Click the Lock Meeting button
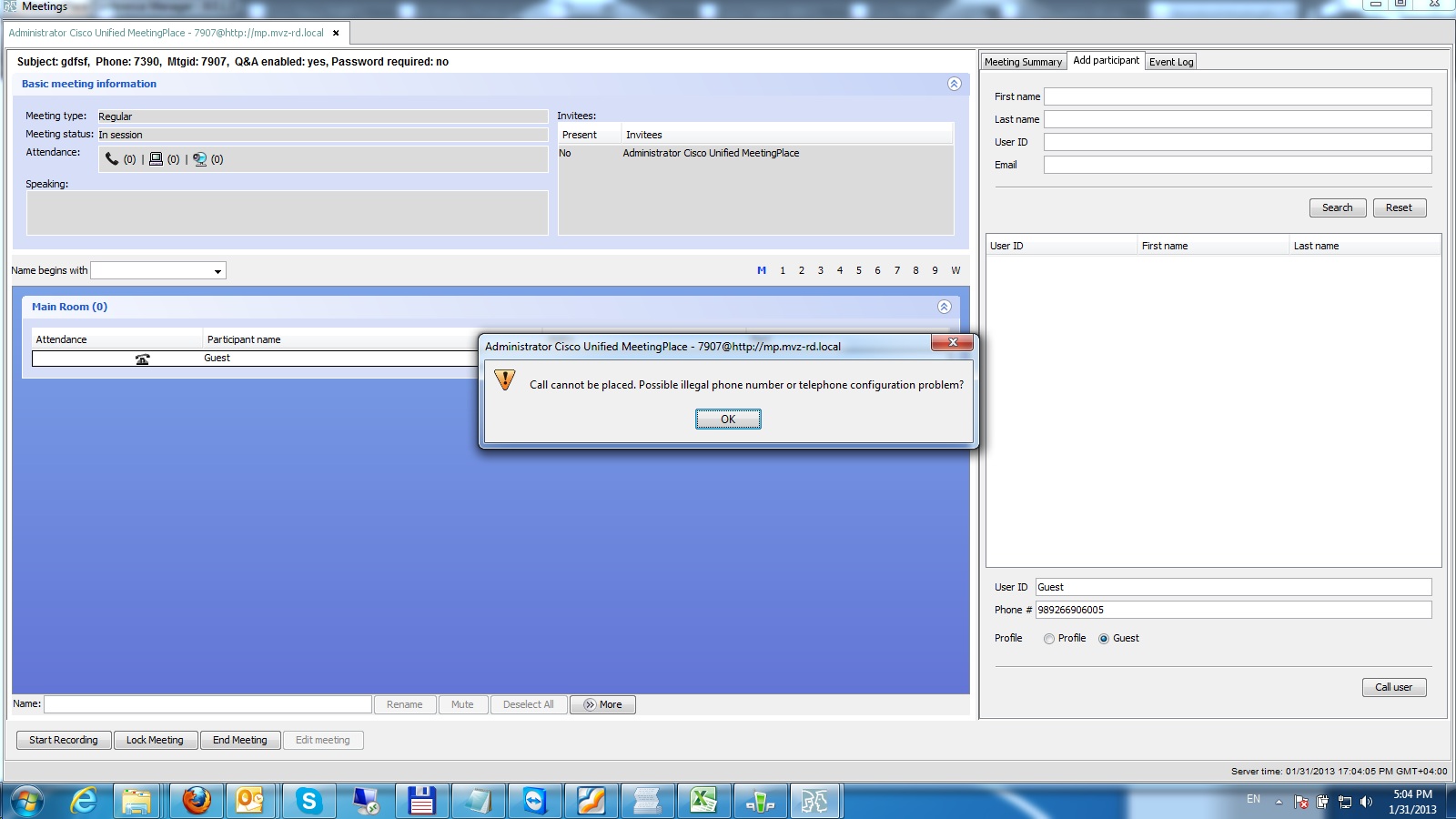 coord(155,740)
